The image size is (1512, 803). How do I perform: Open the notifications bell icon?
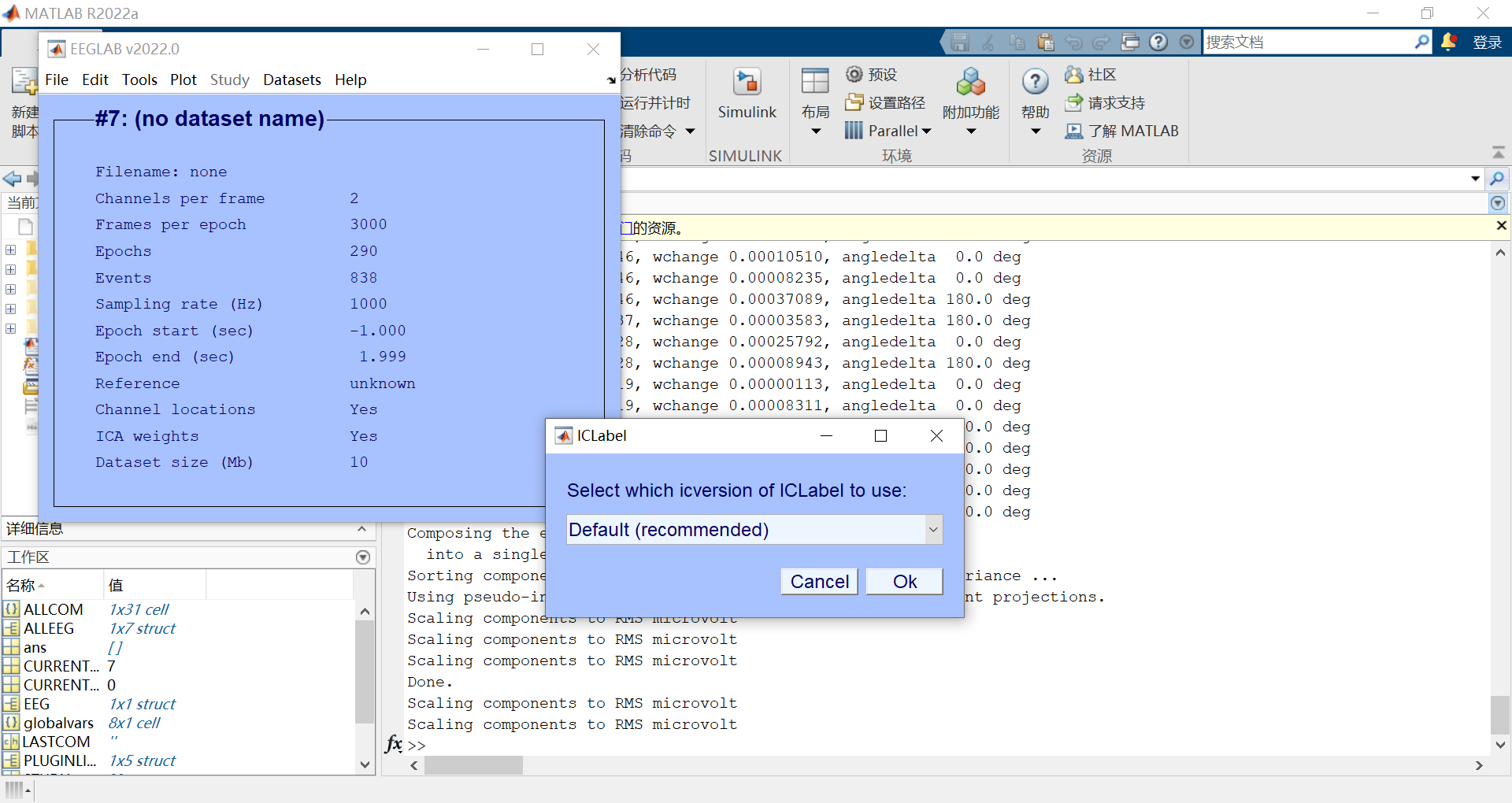point(1448,42)
